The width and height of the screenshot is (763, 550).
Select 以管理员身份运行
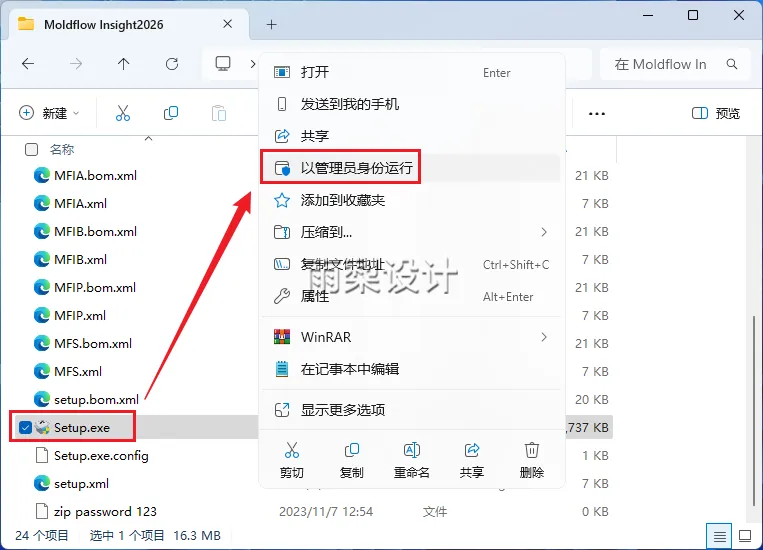pyautogui.click(x=411, y=168)
